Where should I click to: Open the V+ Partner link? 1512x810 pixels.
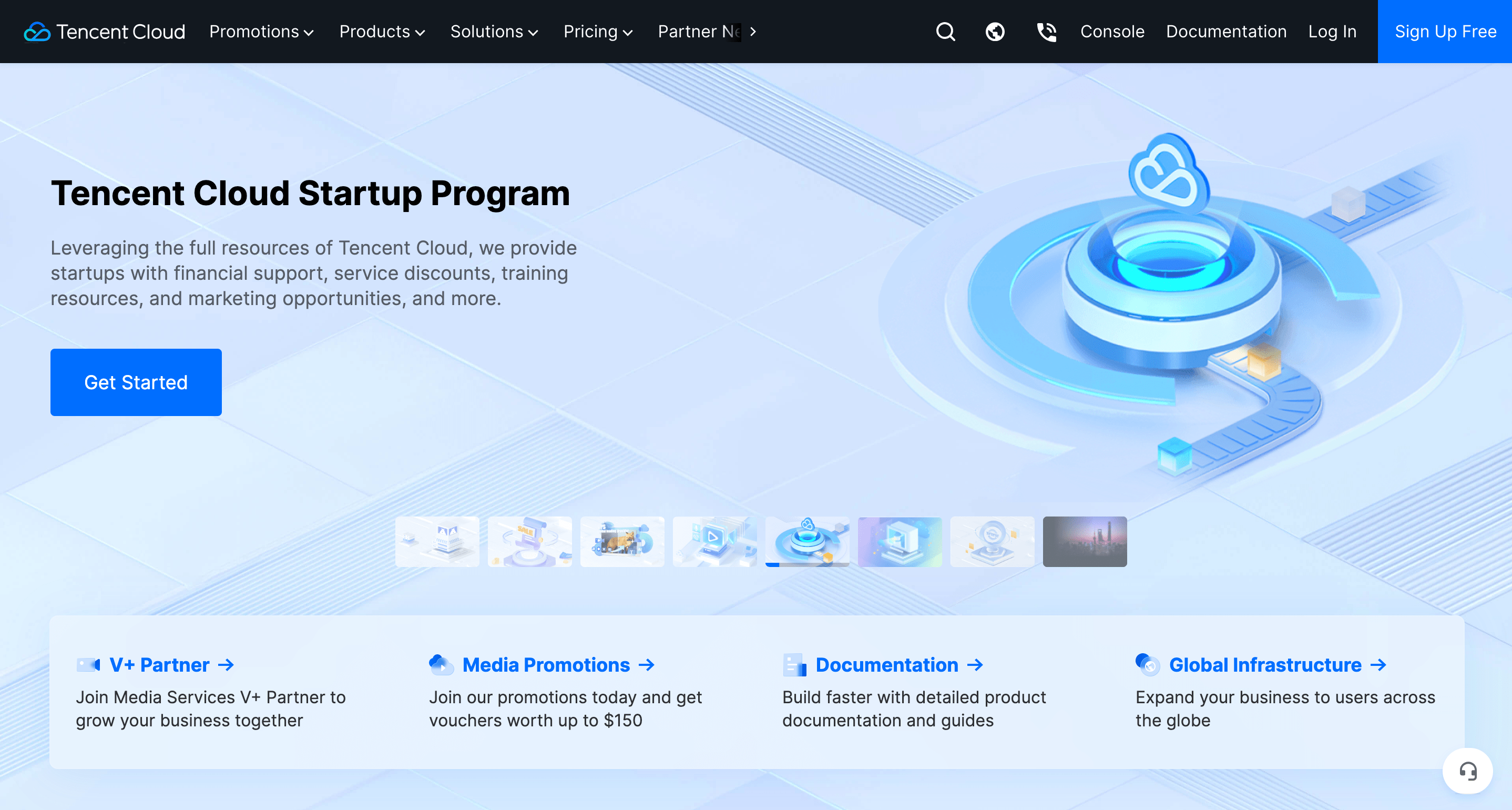pos(160,665)
